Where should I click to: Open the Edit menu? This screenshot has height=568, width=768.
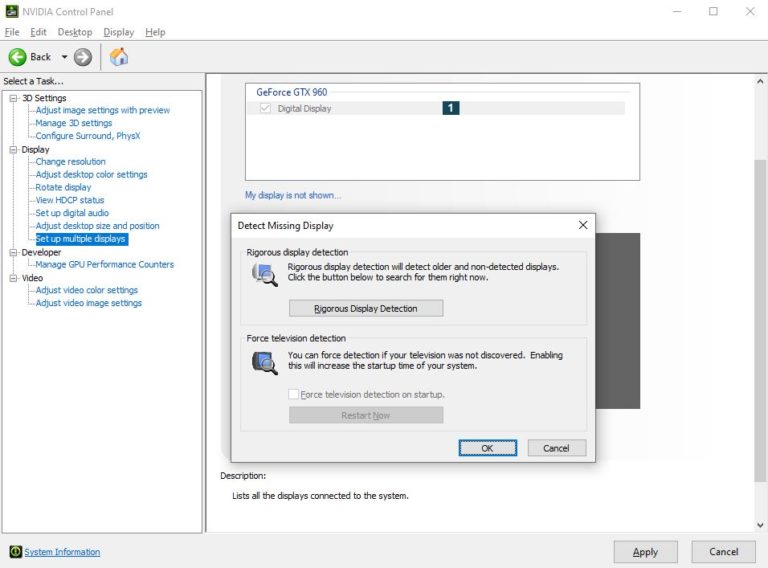click(38, 32)
